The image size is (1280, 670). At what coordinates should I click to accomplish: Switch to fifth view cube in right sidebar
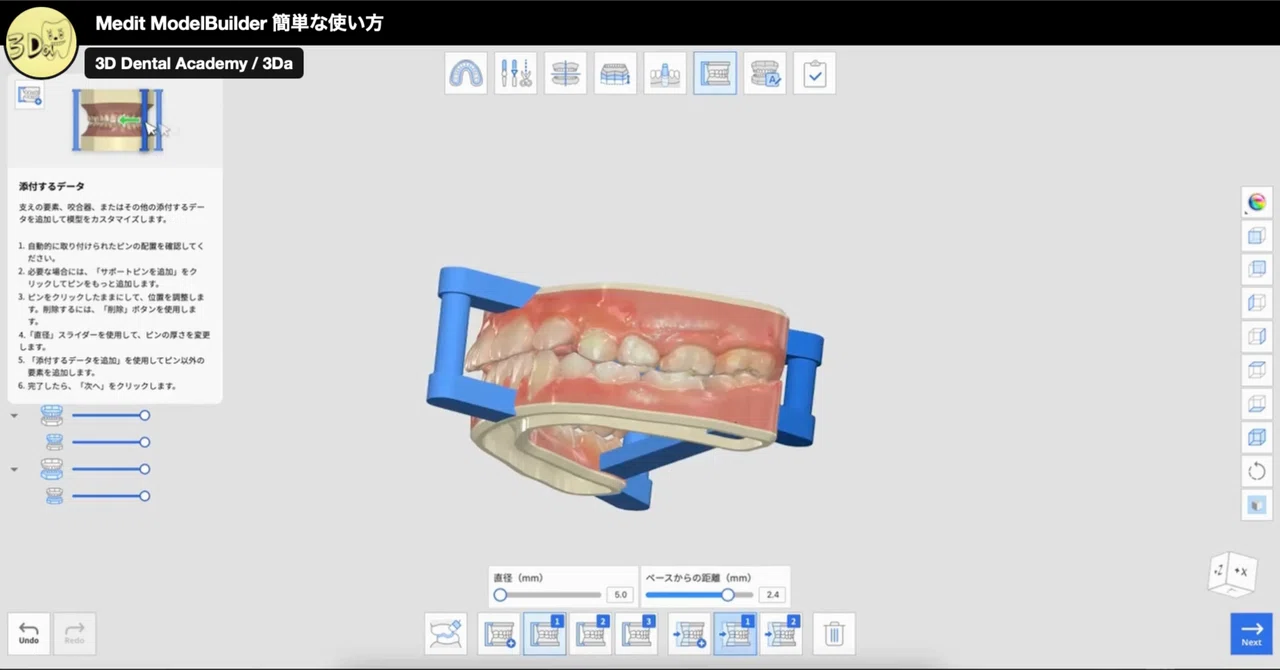pyautogui.click(x=1257, y=370)
